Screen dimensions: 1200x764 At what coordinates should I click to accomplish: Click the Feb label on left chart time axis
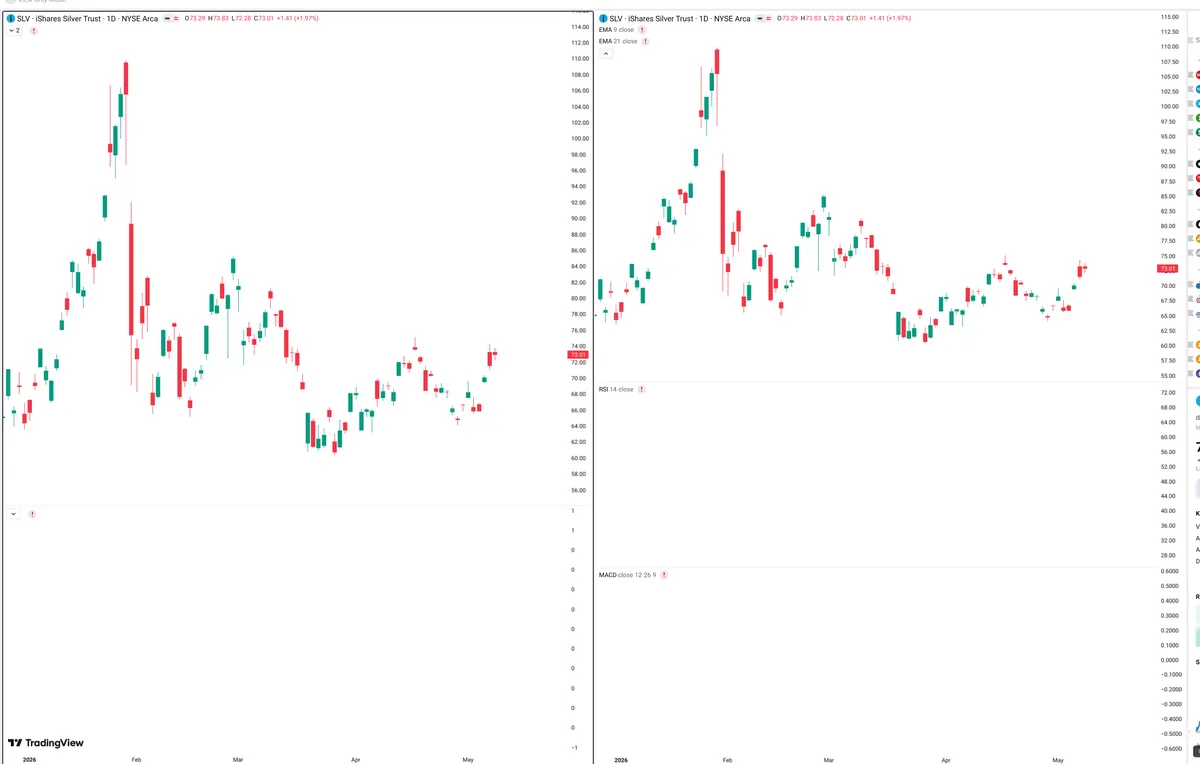[x=135, y=760]
